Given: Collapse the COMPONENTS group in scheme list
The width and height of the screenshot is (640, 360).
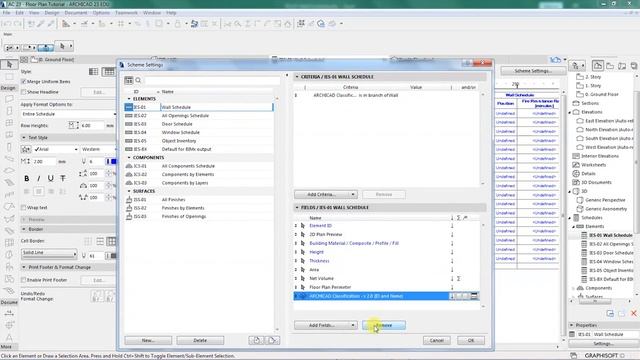Looking at the screenshot, I should 129,158.
